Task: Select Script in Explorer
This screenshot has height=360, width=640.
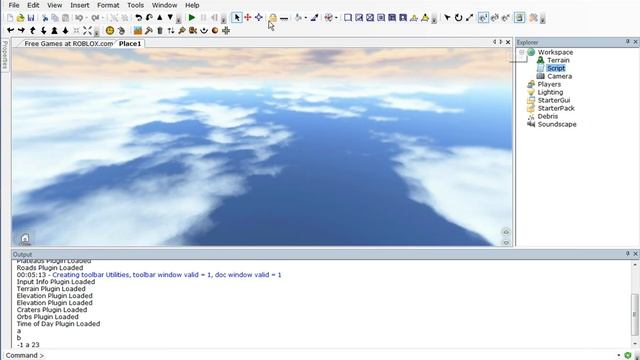Action: click(556, 68)
